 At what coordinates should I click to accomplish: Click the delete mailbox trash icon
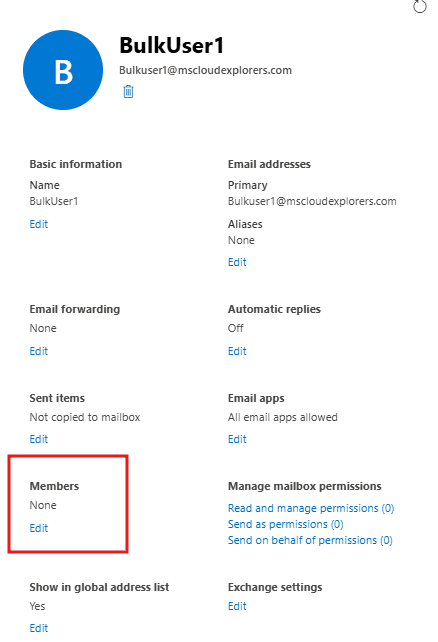pos(128,91)
